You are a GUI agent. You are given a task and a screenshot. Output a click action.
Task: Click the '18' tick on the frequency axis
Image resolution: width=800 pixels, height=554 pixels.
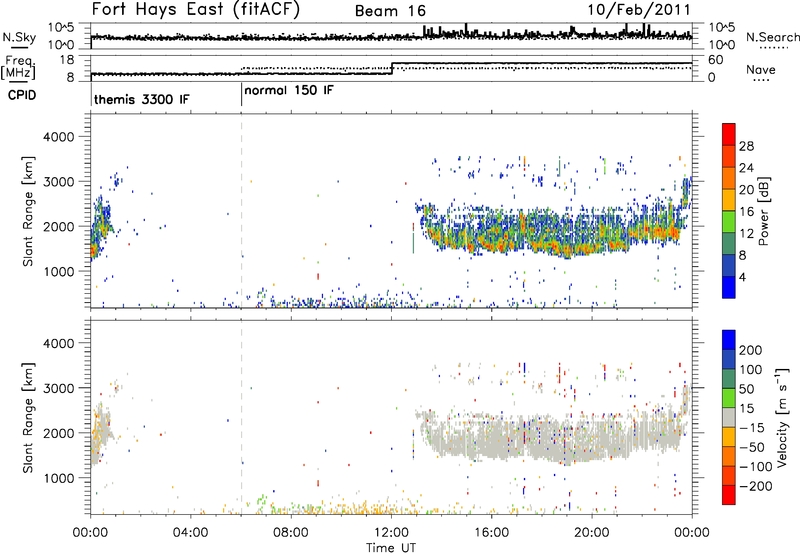[x=66, y=60]
